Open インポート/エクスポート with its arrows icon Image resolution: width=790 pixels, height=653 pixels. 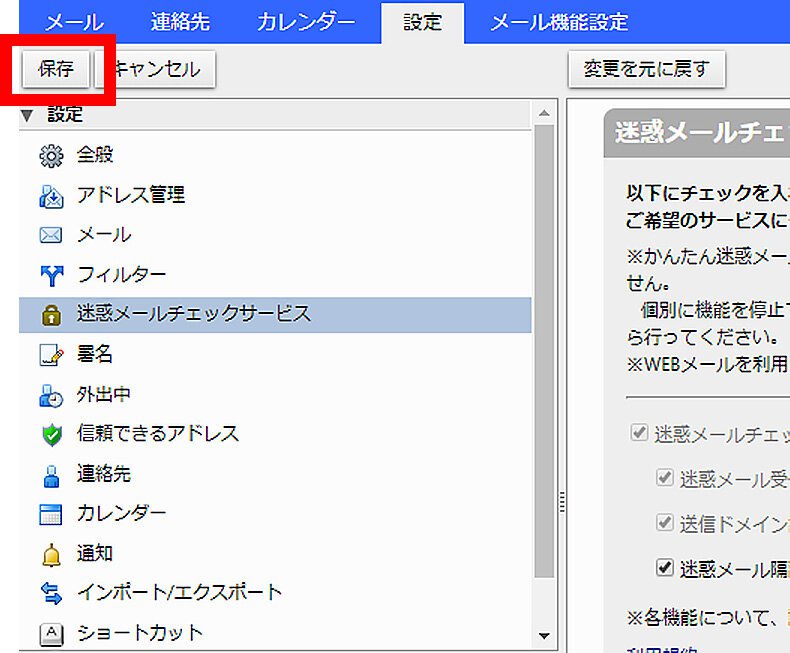pyautogui.click(x=50, y=593)
